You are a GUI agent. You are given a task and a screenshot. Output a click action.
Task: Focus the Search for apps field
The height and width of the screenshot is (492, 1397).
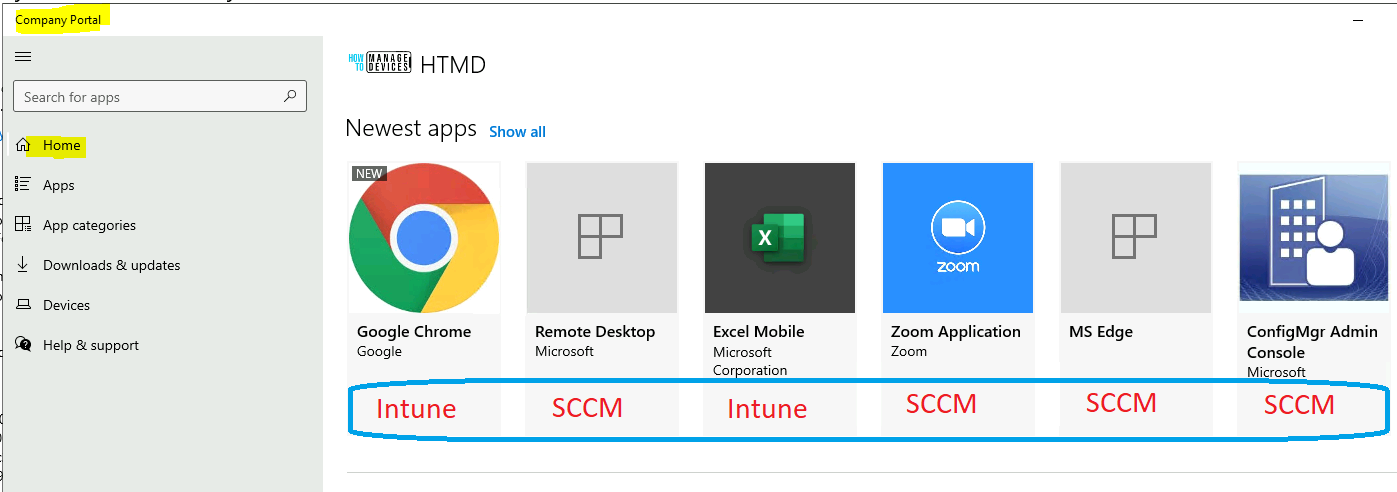coord(160,96)
